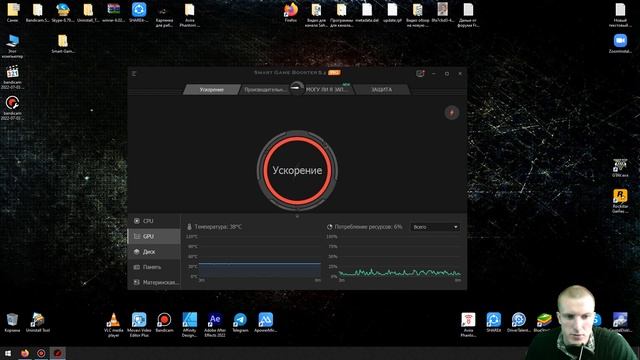This screenshot has height=360, width=640.
Task: Open the GTA desktop shortcut above Rockstar Games
Action: pyautogui.click(x=620, y=168)
